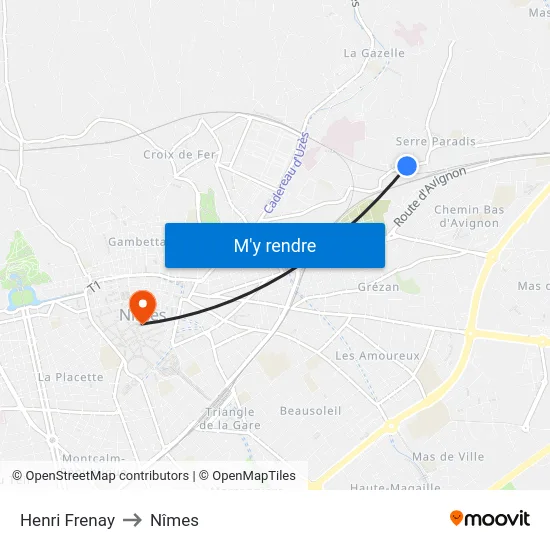The image size is (550, 550).
Task: Open the Moovit logo
Action: tap(490, 519)
